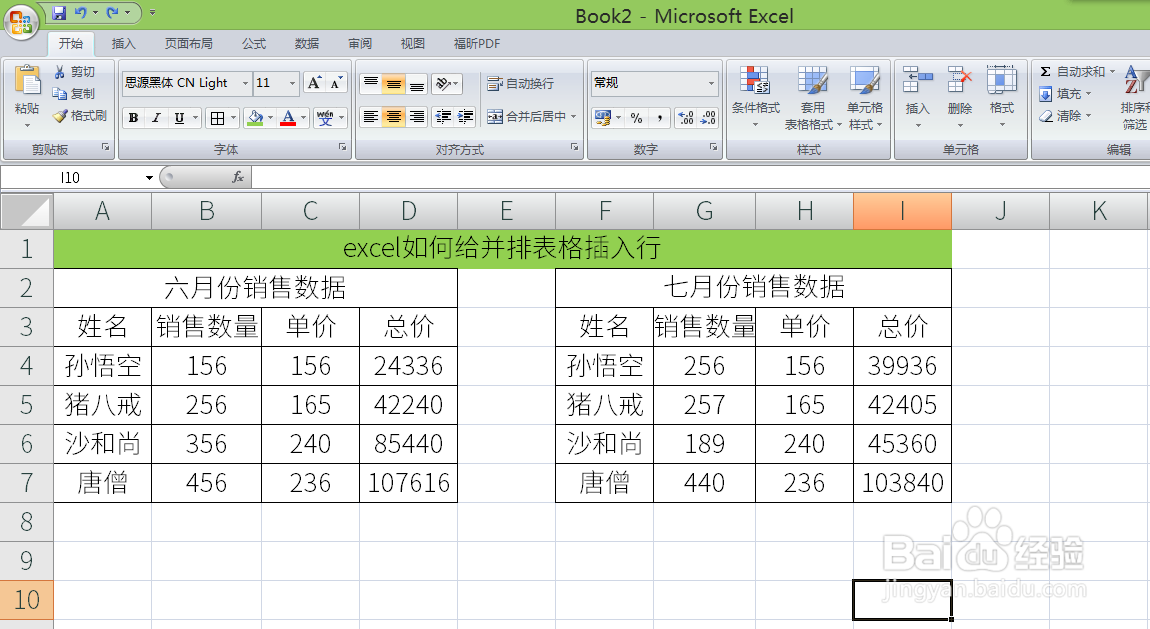Toggle Italic formatting
Image resolution: width=1150 pixels, height=629 pixels.
[154, 117]
